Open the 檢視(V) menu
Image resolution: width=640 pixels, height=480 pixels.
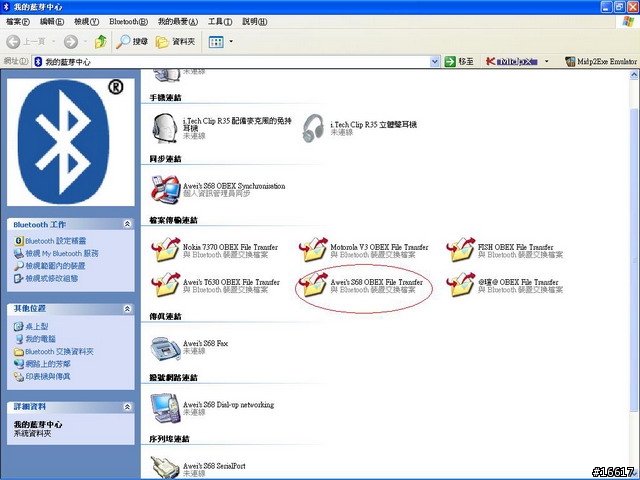pos(86,22)
